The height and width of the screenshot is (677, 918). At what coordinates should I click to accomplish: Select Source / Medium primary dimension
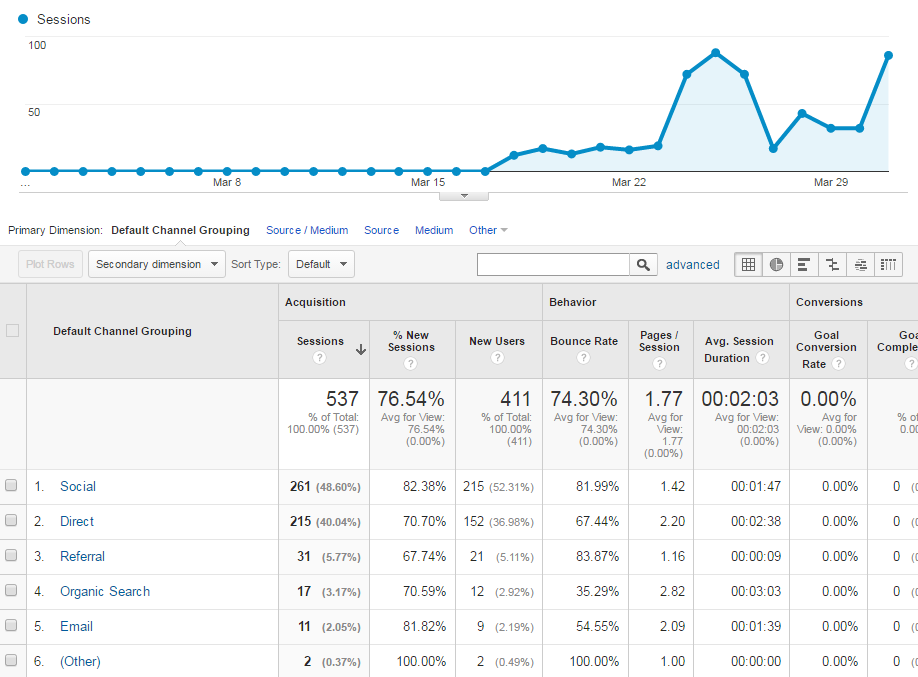[307, 230]
